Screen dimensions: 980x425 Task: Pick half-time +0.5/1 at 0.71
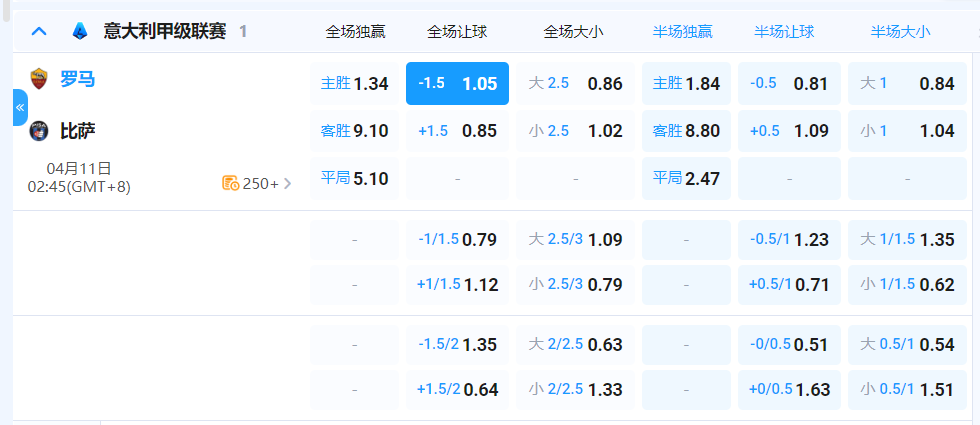(x=789, y=285)
